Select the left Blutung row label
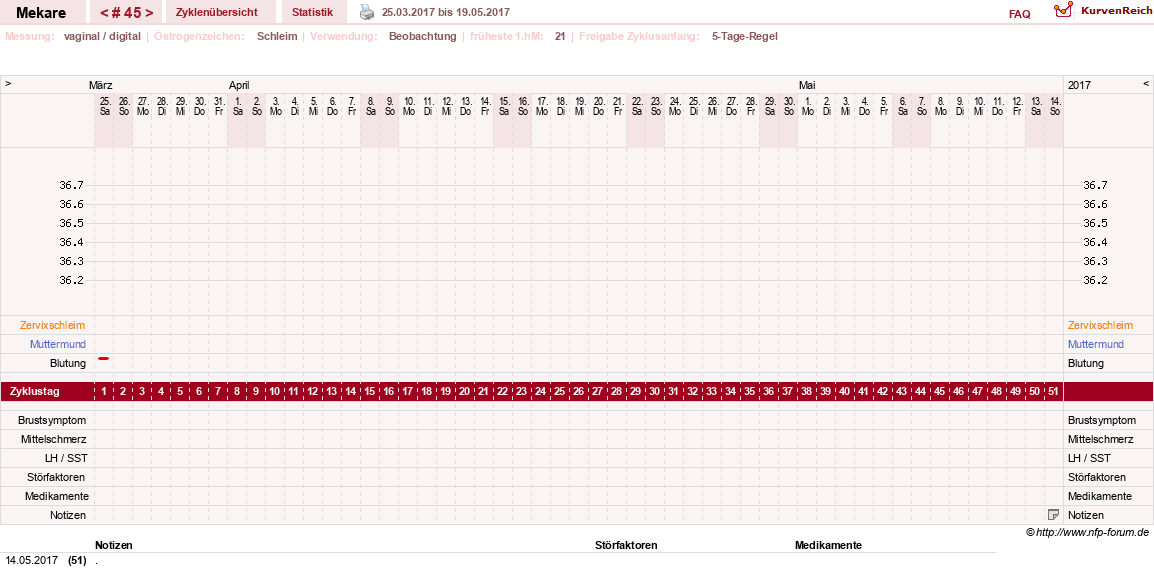The height and width of the screenshot is (584, 1154). (x=68, y=363)
